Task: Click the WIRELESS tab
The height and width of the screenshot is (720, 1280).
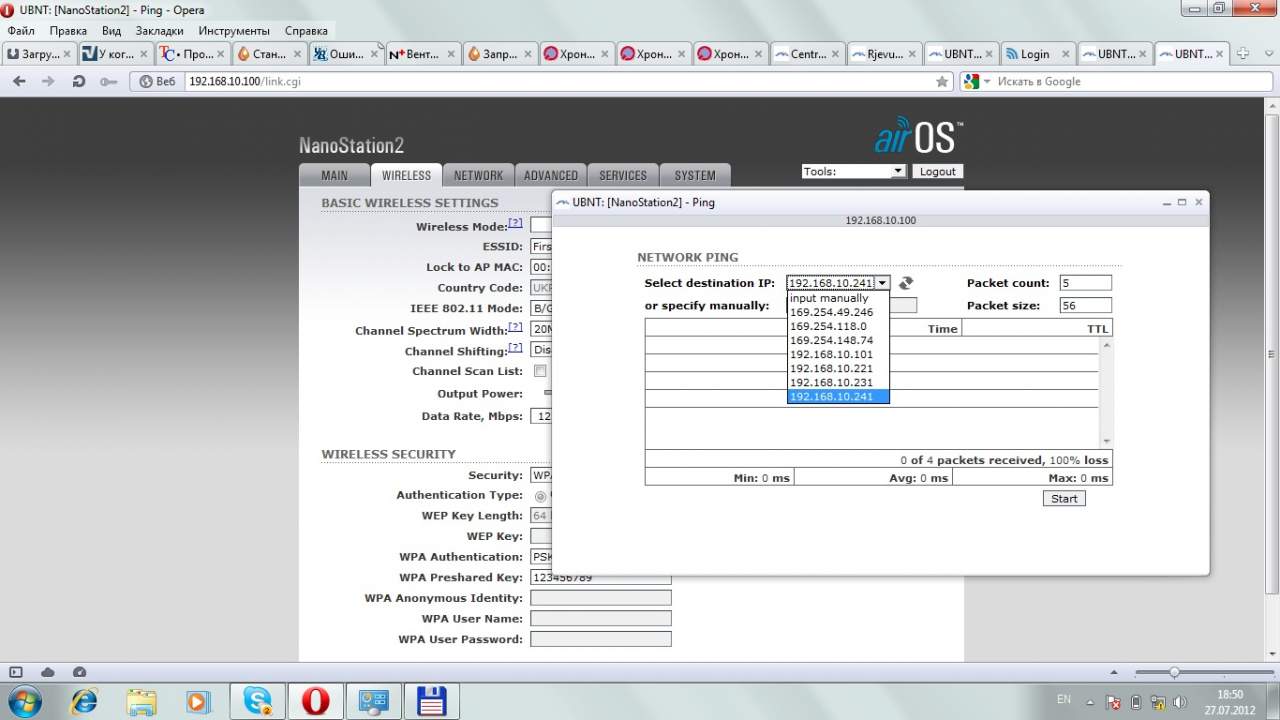Action: (x=406, y=175)
